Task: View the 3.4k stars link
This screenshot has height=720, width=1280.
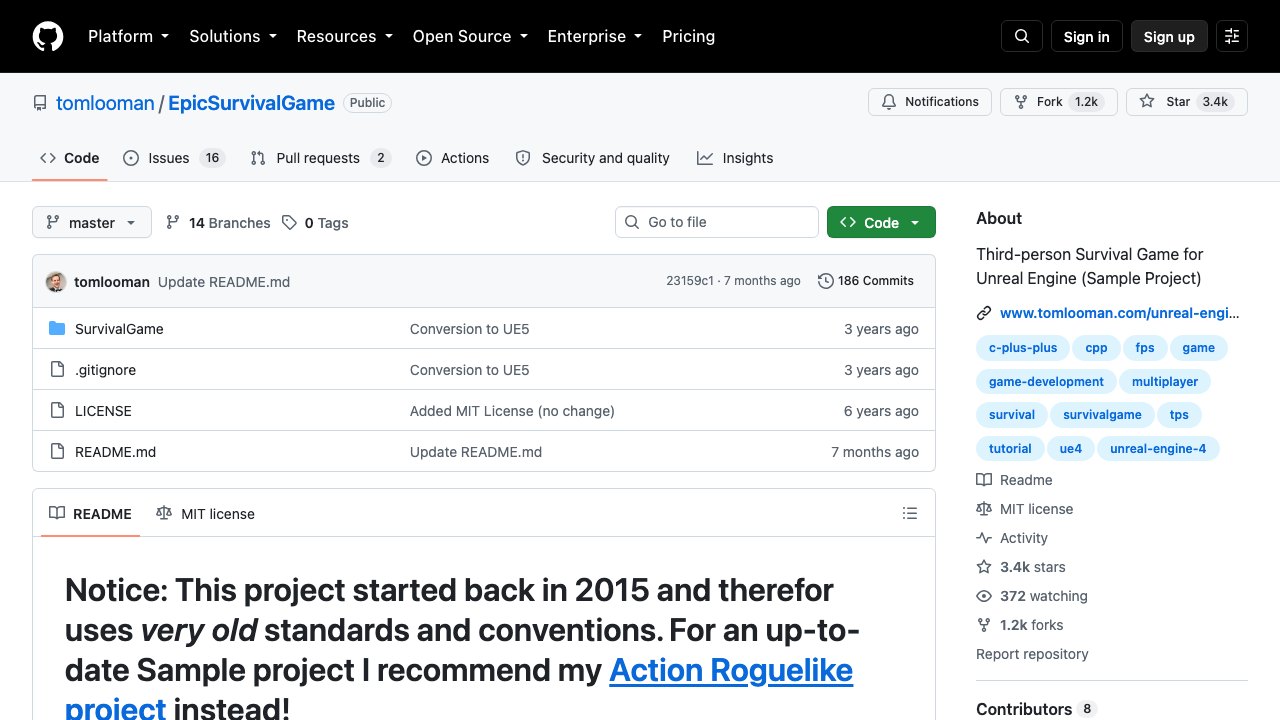Action: pos(1021,567)
